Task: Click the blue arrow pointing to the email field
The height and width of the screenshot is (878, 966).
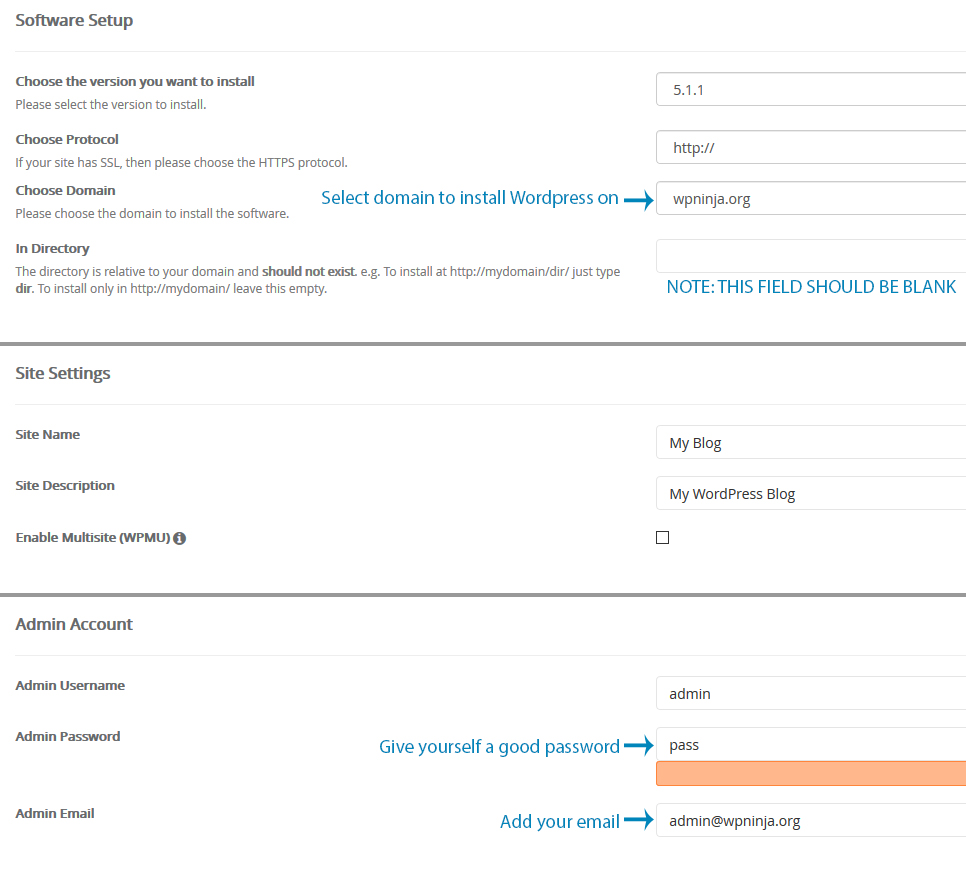Action: click(x=638, y=821)
